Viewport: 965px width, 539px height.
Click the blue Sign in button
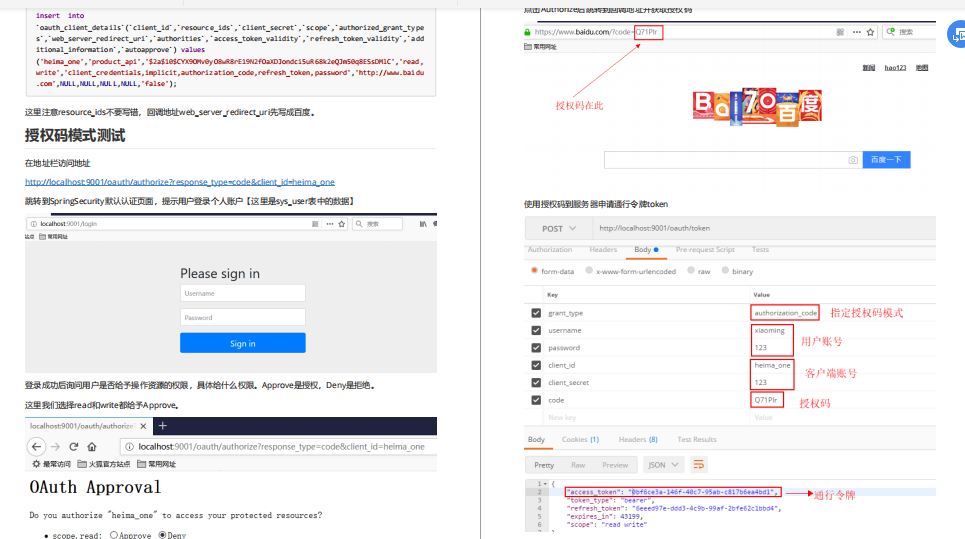coord(242,343)
